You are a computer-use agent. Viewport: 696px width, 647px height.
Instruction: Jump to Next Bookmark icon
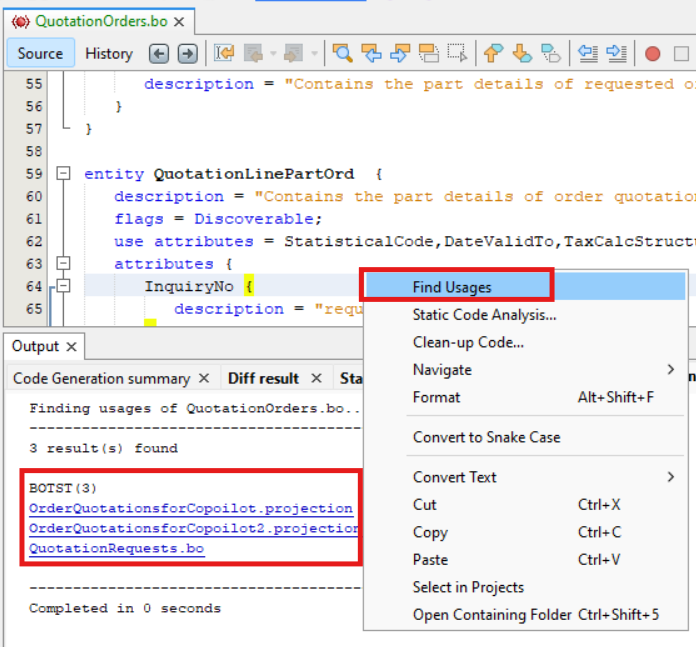point(522,53)
